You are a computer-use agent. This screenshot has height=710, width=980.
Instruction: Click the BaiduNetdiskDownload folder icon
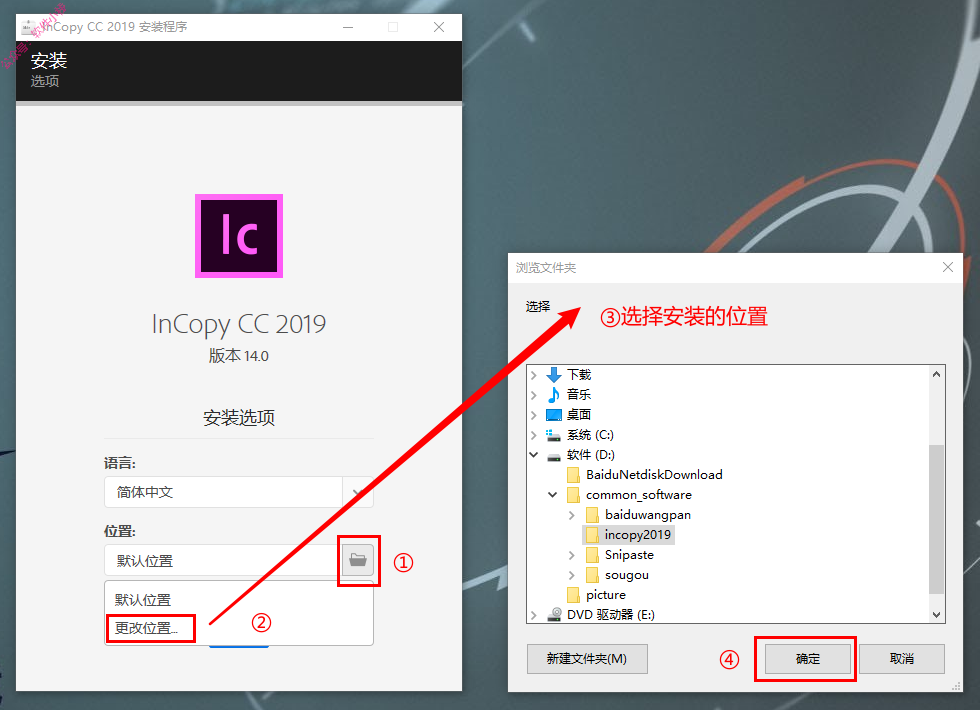(573, 475)
